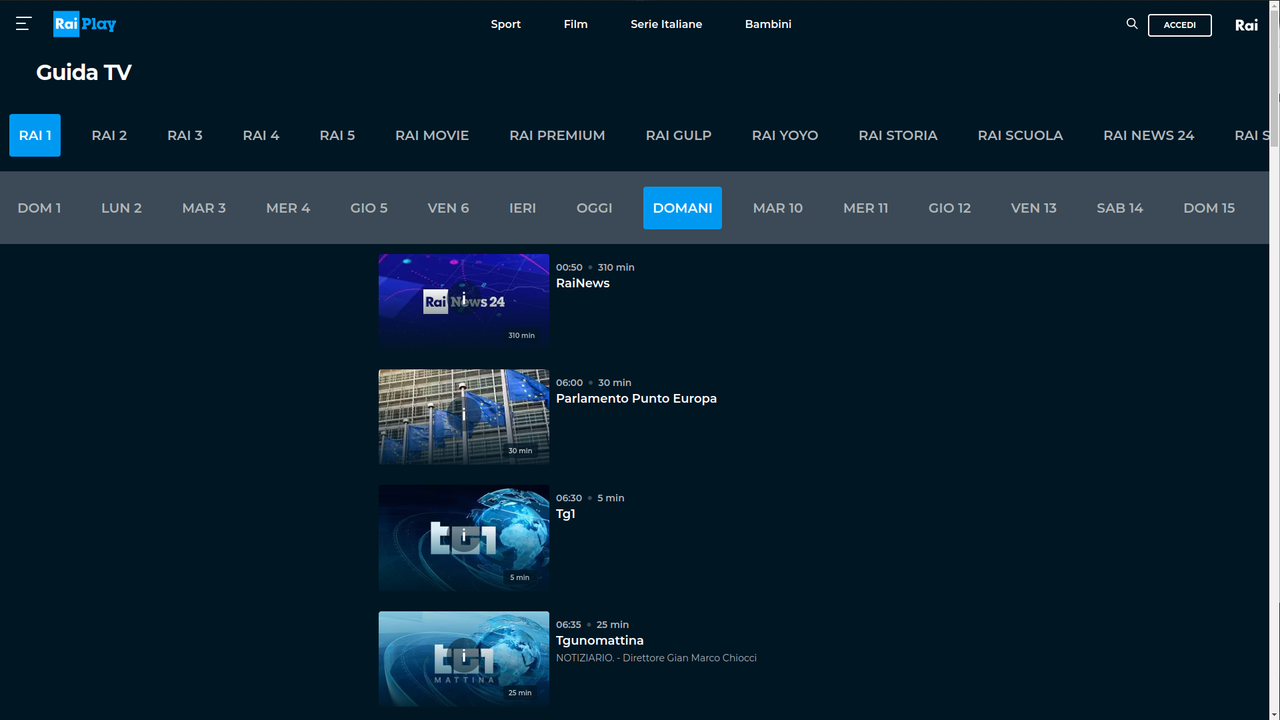Select the RAI 1 channel tab
This screenshot has height=720, width=1280.
pyautogui.click(x=35, y=135)
